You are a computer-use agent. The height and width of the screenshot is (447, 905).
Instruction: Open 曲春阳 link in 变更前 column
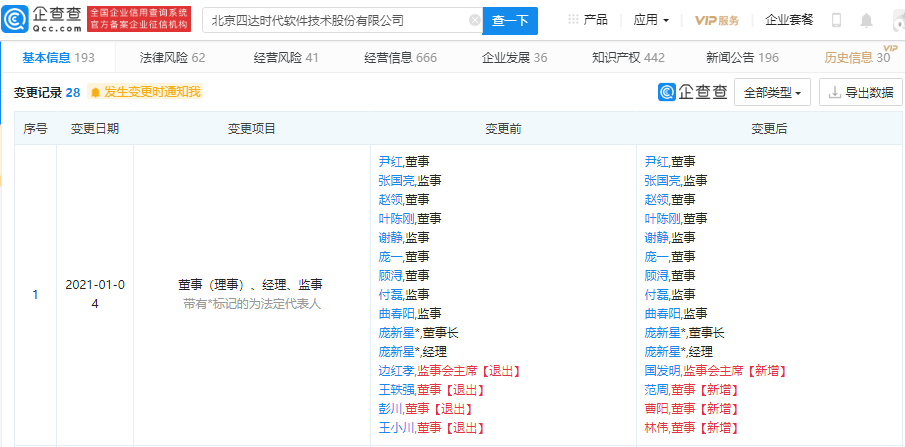pos(397,314)
